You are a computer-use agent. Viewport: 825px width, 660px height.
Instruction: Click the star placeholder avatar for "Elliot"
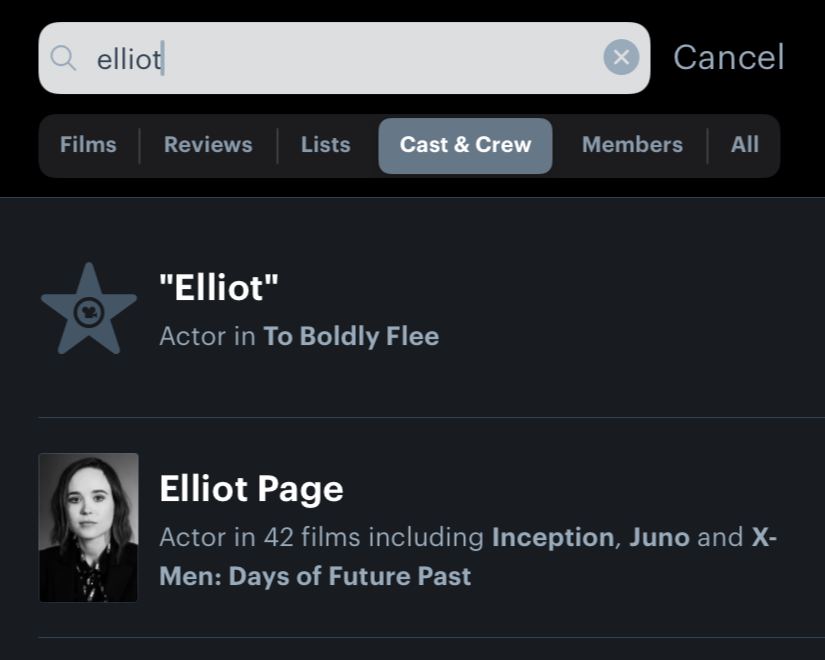tap(89, 309)
